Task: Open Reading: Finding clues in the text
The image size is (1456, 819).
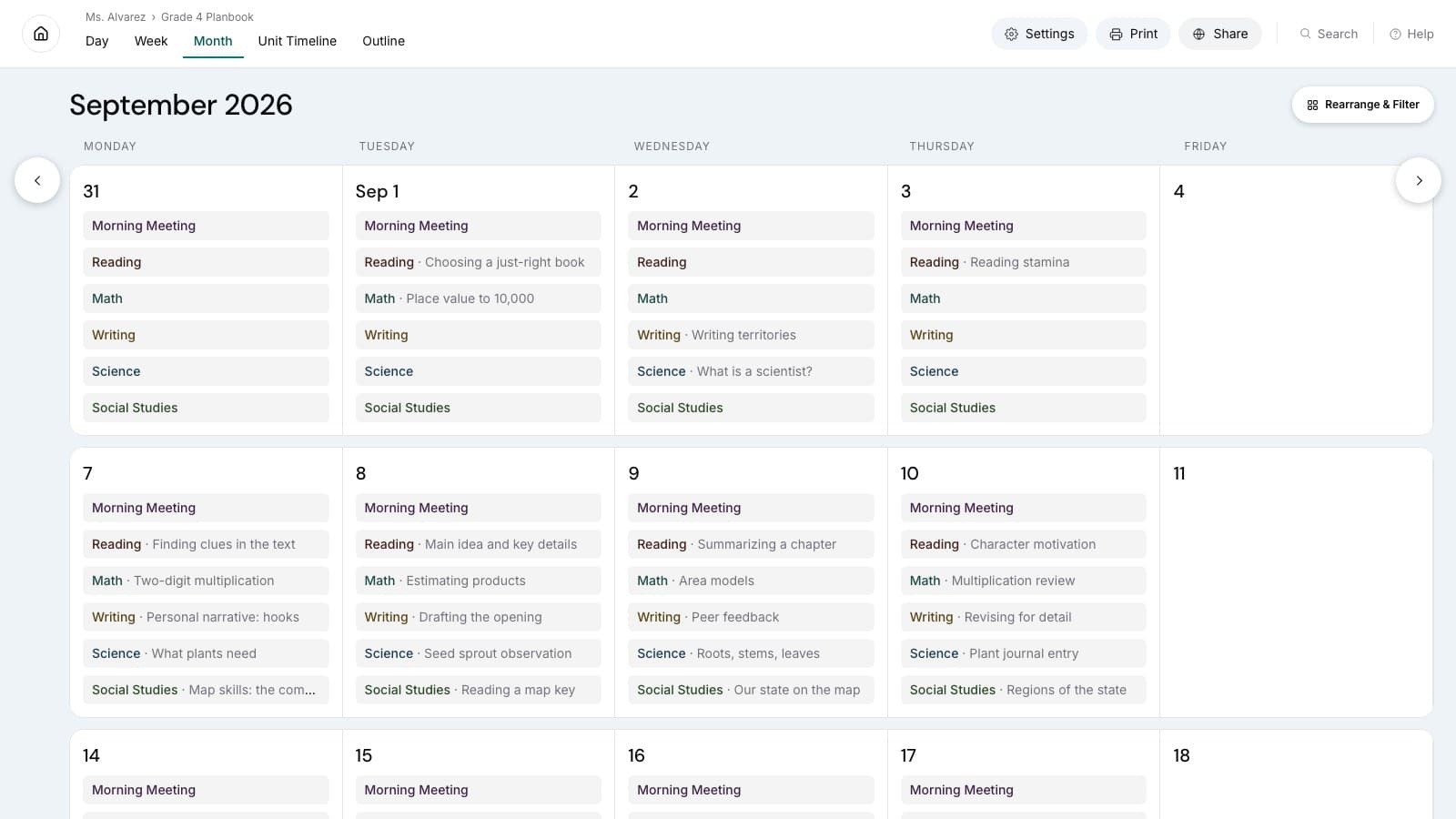Action: tap(206, 544)
